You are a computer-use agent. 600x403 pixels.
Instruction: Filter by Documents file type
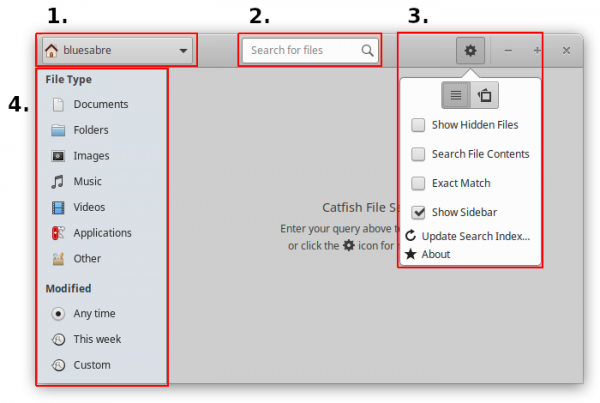tap(90, 104)
